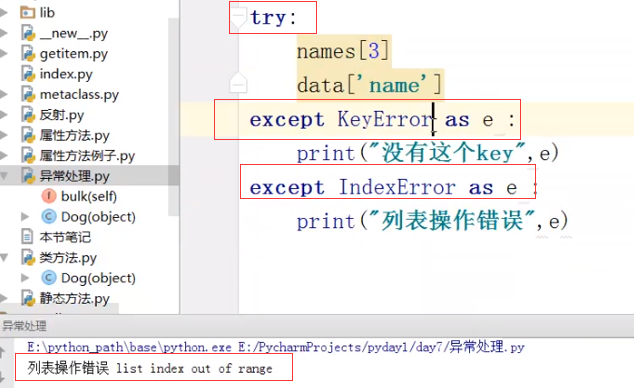The height and width of the screenshot is (388, 634).
Task: Click the index.py Python file icon
Action: coord(28,74)
